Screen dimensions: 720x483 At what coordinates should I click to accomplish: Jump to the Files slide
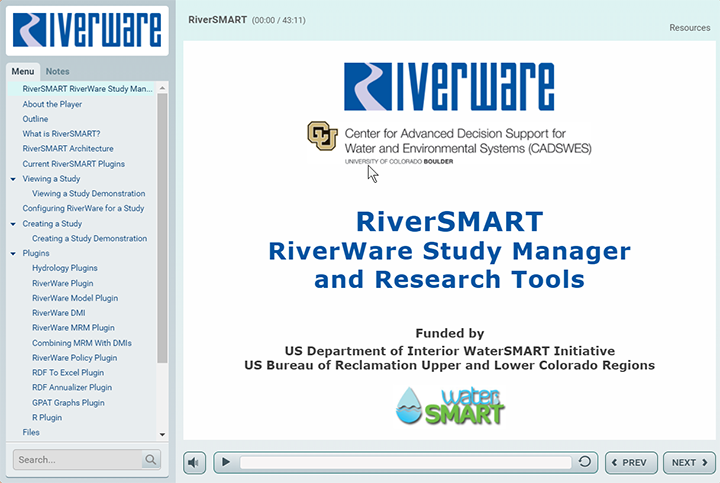coord(31,432)
